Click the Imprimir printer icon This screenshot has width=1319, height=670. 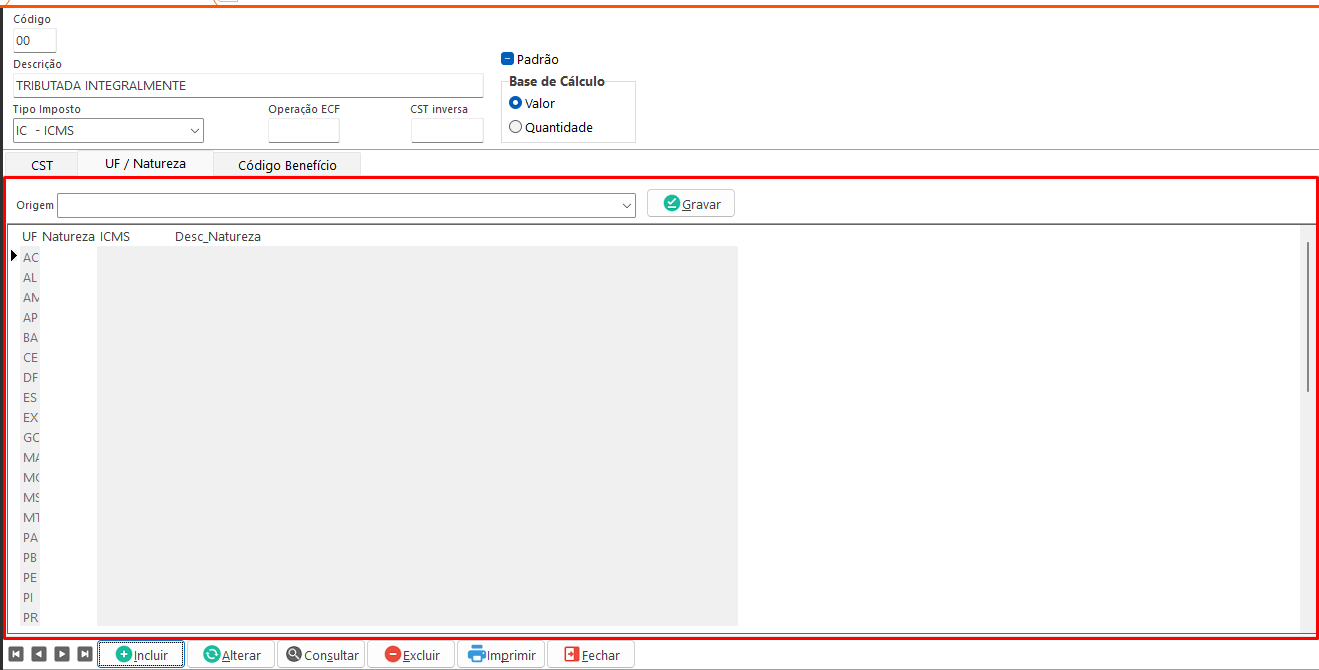point(477,654)
